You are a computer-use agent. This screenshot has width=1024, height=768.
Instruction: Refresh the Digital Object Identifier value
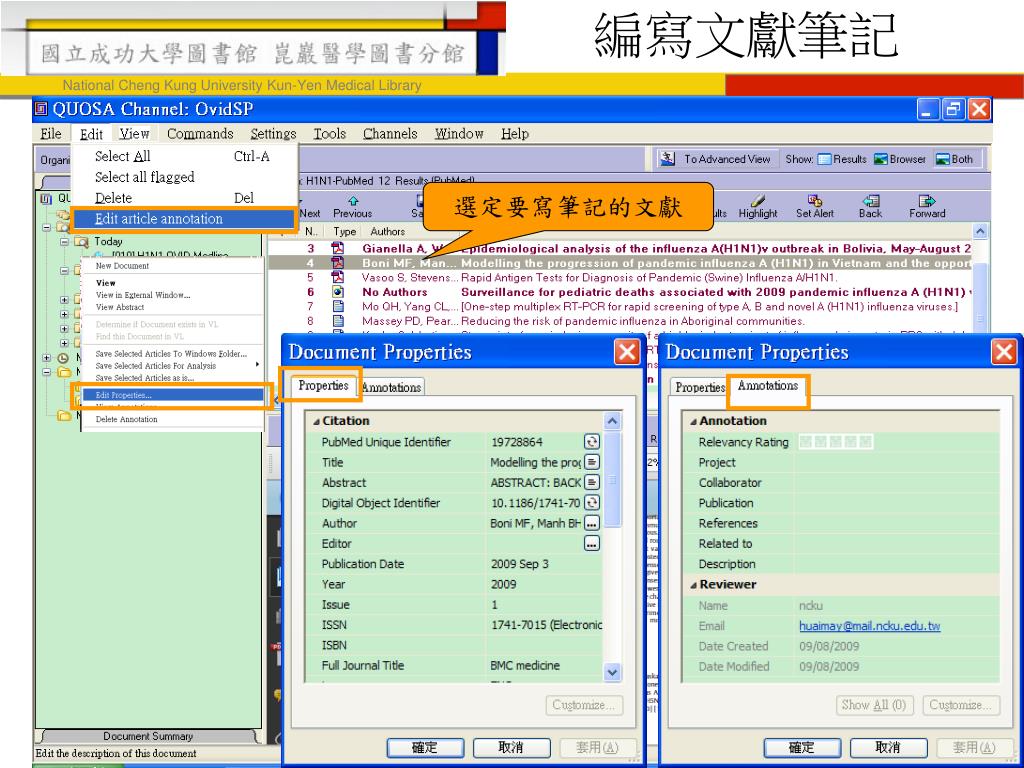[x=592, y=502]
